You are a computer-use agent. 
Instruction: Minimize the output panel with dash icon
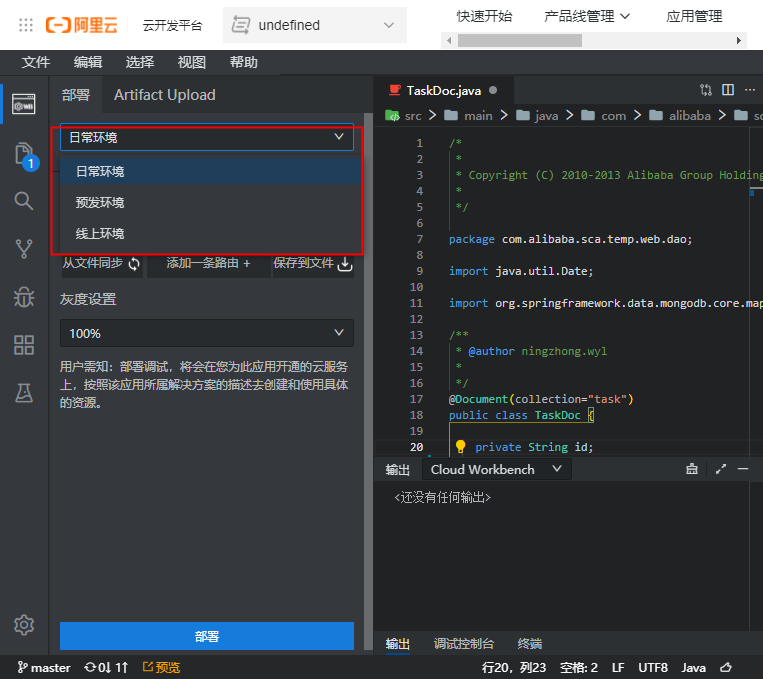coord(743,469)
